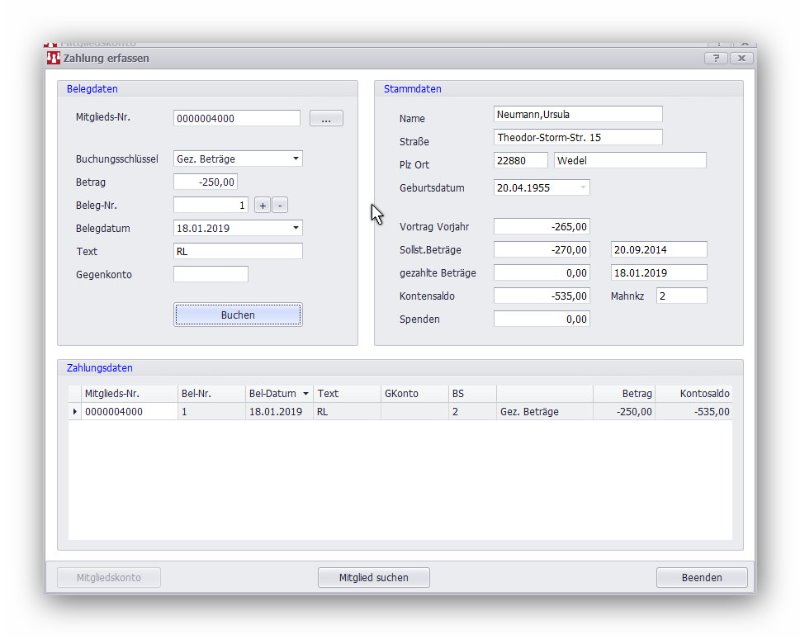Click the help question mark button
The width and height of the screenshot is (800, 638).
pyautogui.click(x=715, y=59)
